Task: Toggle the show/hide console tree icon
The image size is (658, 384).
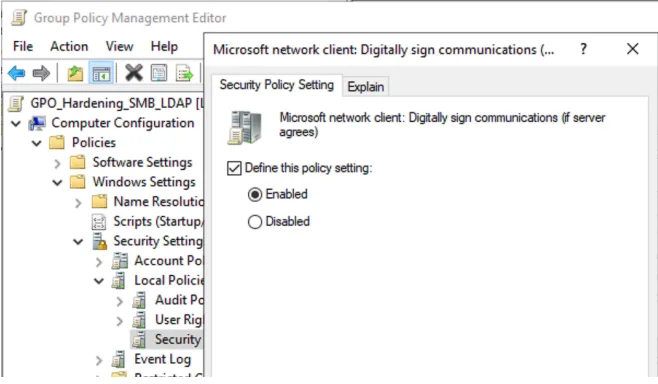Action: (x=101, y=73)
